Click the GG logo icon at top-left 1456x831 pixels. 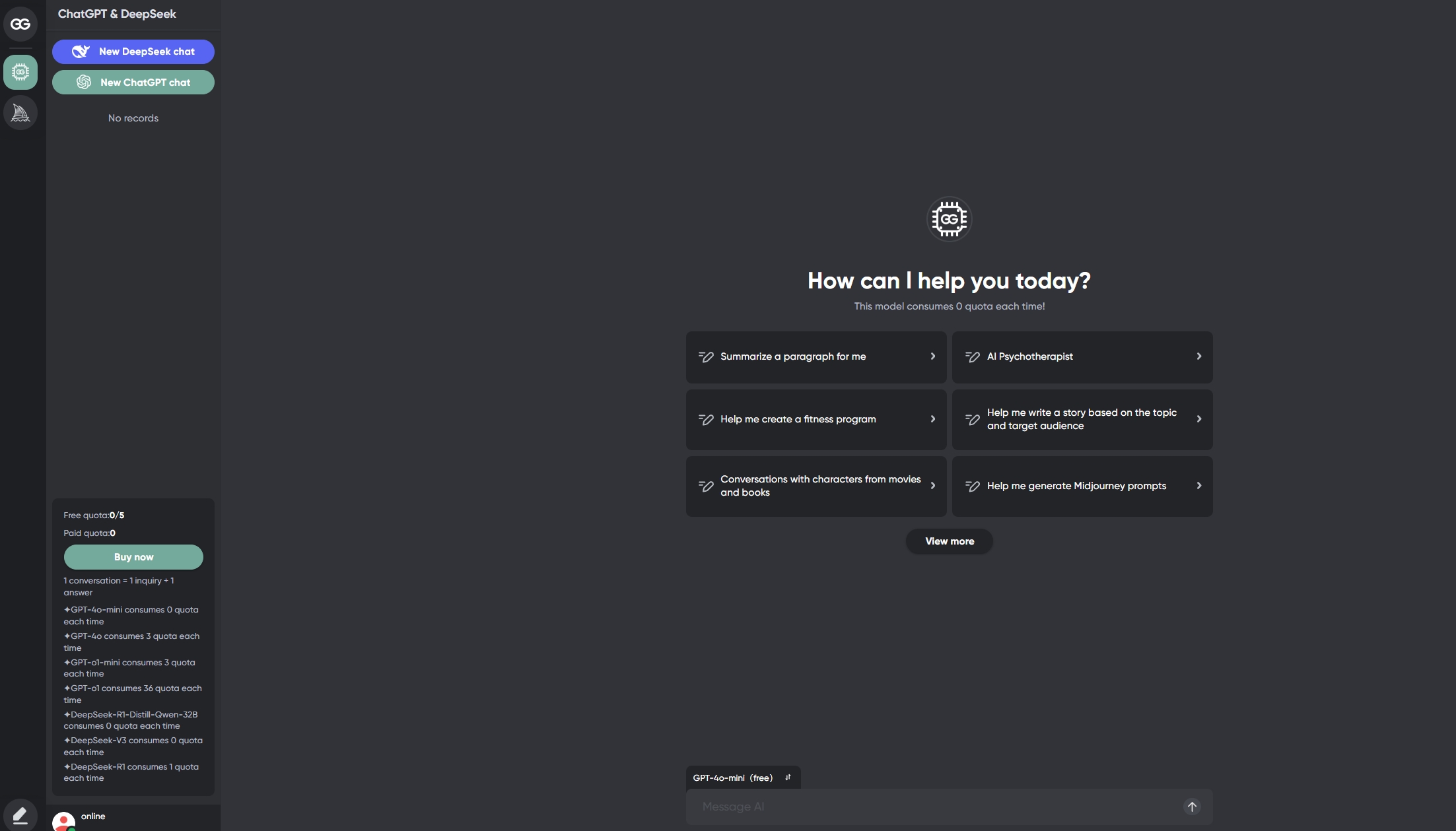point(20,24)
